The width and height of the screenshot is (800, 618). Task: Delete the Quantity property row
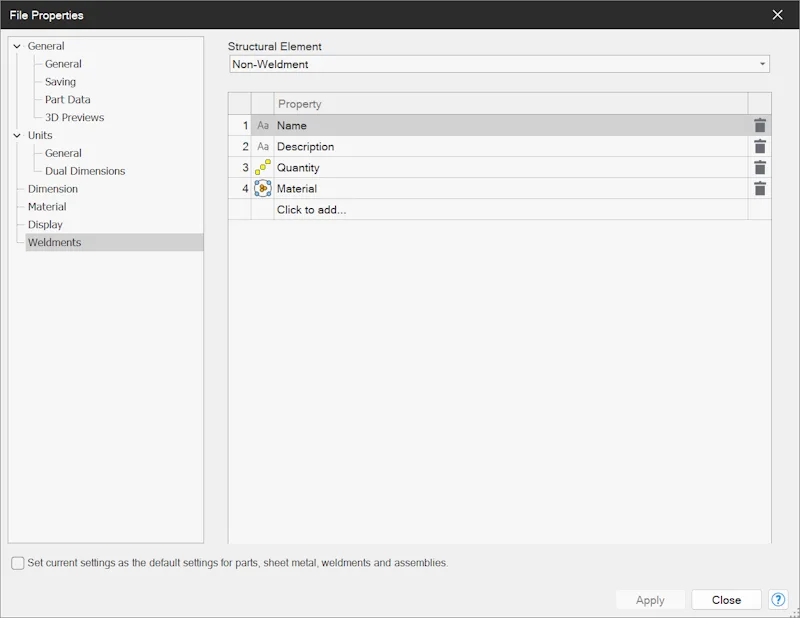(x=760, y=167)
